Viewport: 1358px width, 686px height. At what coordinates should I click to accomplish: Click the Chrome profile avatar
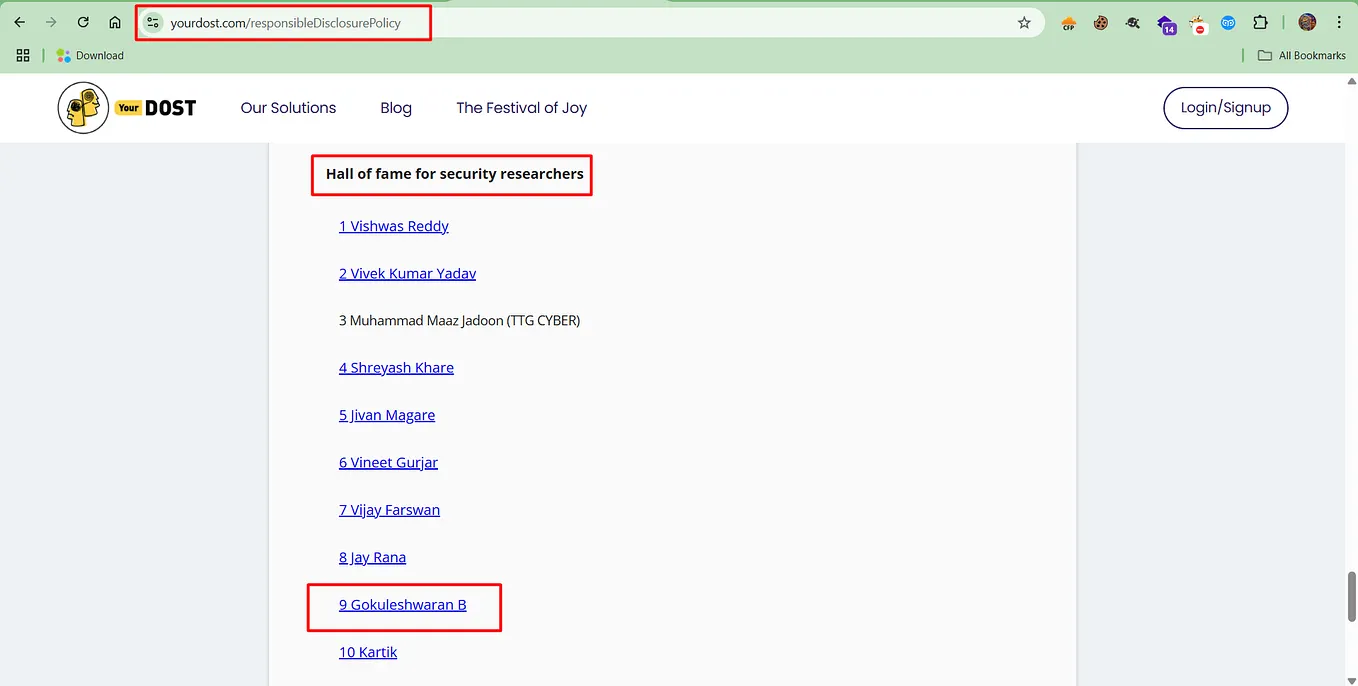tap(1307, 22)
